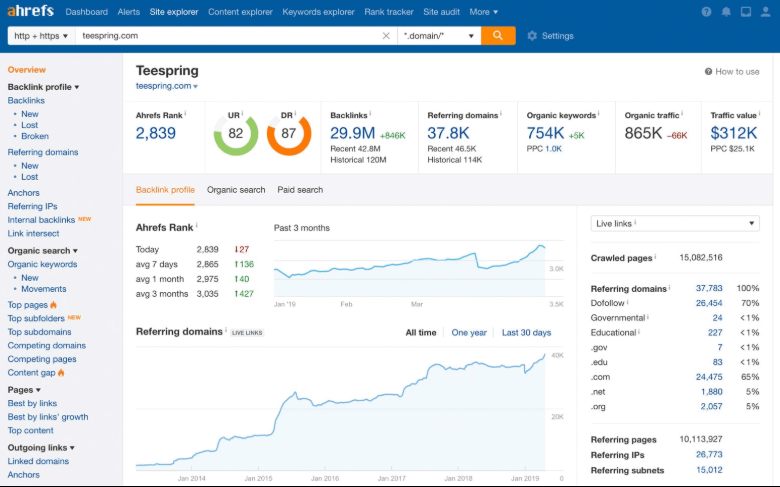Screen dimensions: 780x487
Task: Open Alerts in top navigation
Action: click(x=128, y=12)
